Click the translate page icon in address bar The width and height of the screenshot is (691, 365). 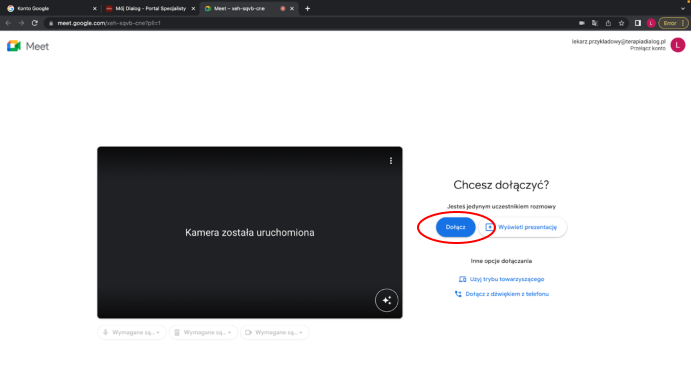click(594, 23)
